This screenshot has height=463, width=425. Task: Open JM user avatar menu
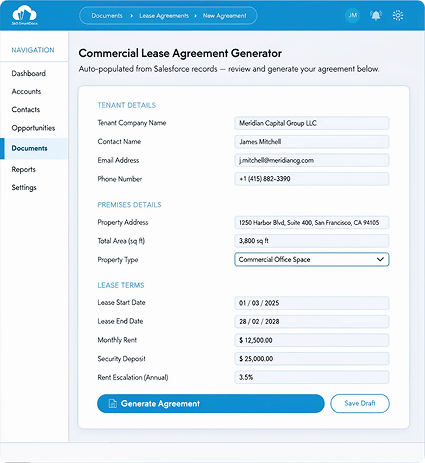(353, 15)
